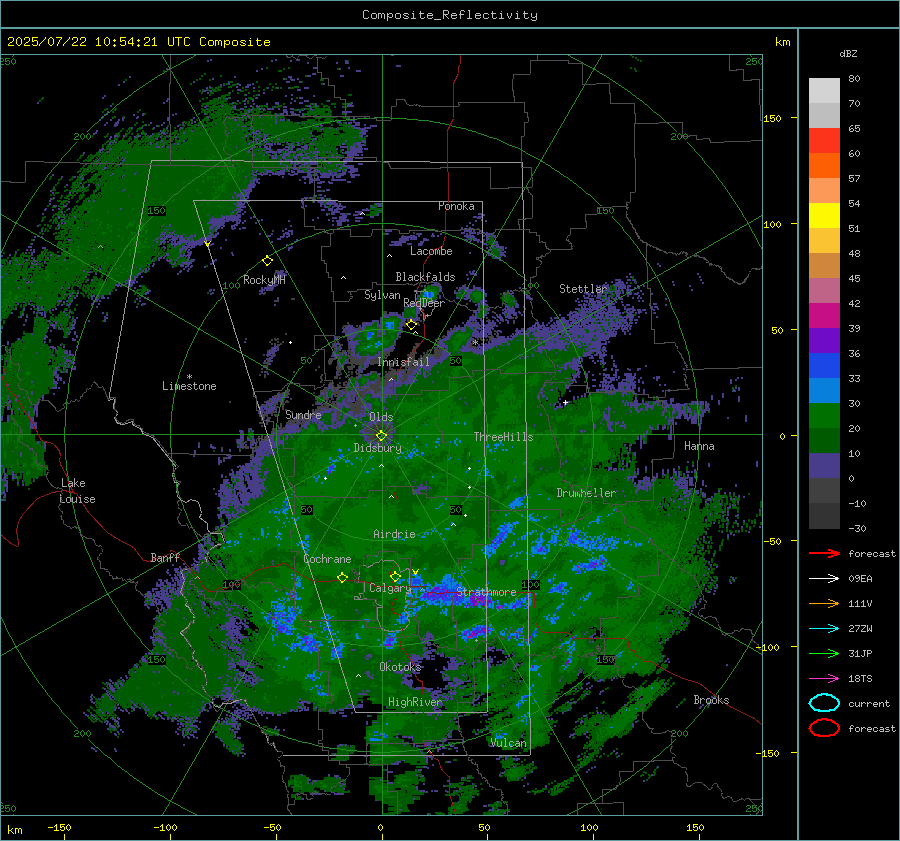
Task: Pick the light gray 80 dBZ swatch
Action: click(824, 91)
